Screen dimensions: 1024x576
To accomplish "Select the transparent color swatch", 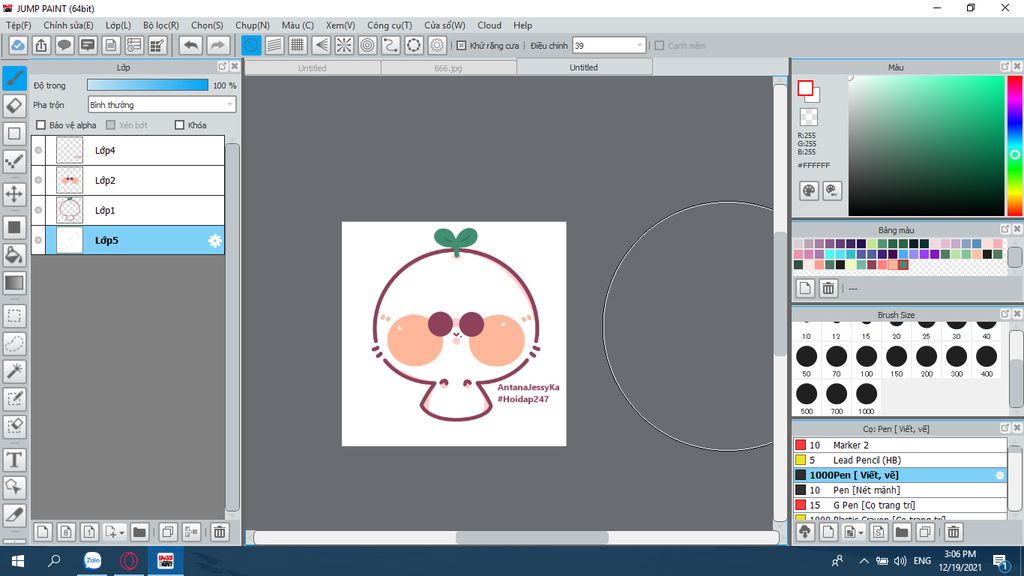I will [x=808, y=117].
